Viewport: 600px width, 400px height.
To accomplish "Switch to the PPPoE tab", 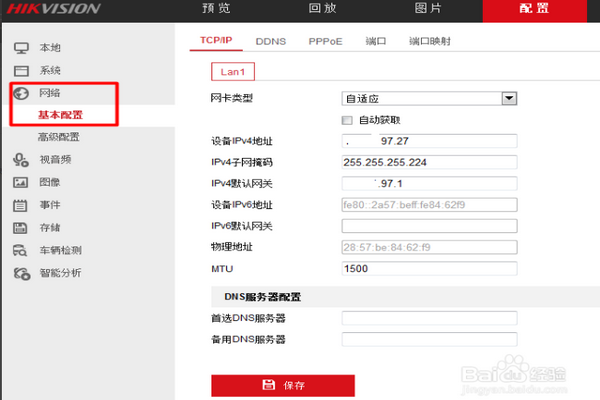I will pos(325,41).
